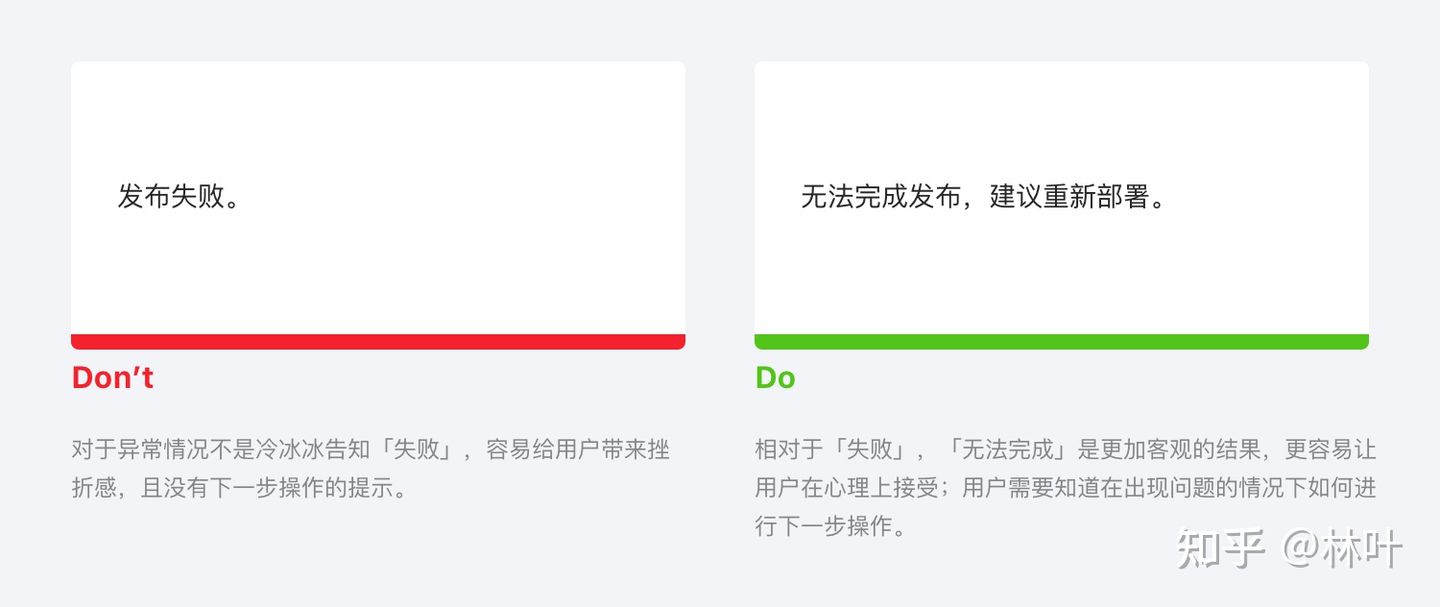Click the description starting with 相对于「失败」
This screenshot has width=1440, height=607.
point(1066,487)
